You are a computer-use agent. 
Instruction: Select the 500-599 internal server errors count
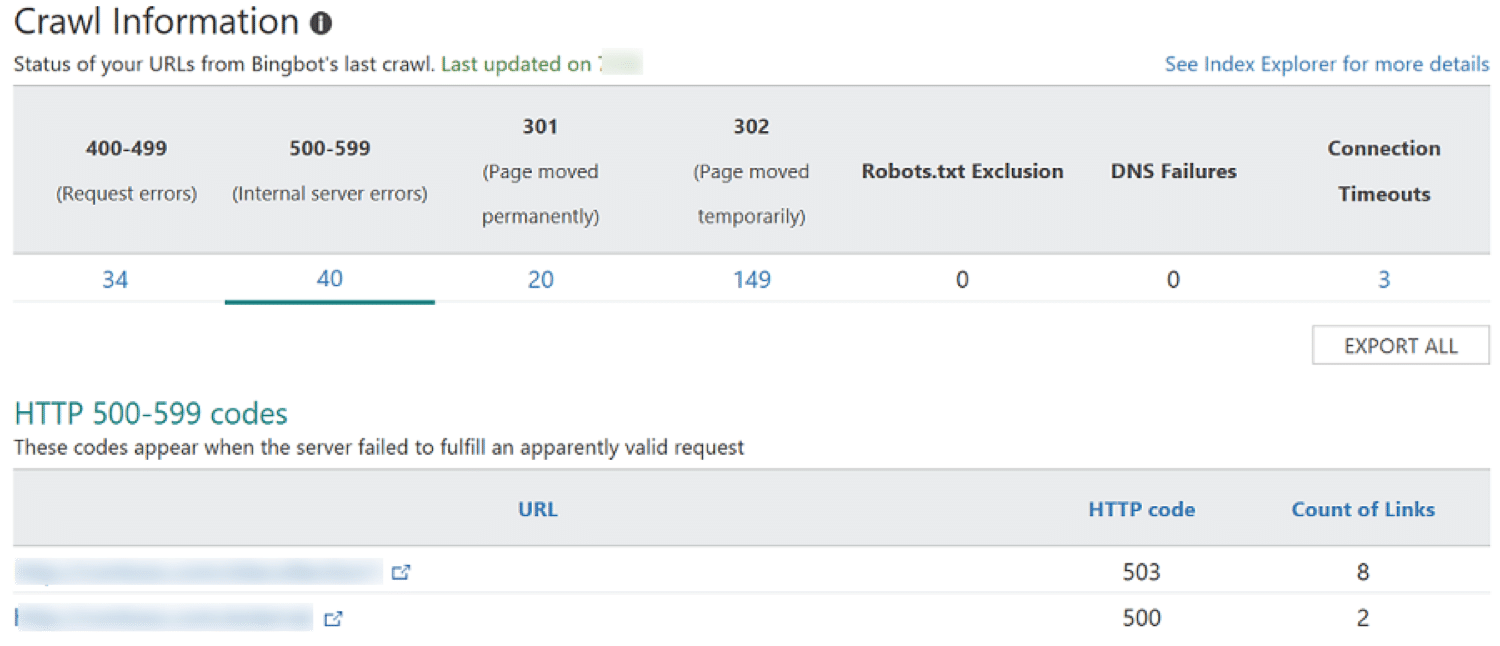click(x=330, y=279)
